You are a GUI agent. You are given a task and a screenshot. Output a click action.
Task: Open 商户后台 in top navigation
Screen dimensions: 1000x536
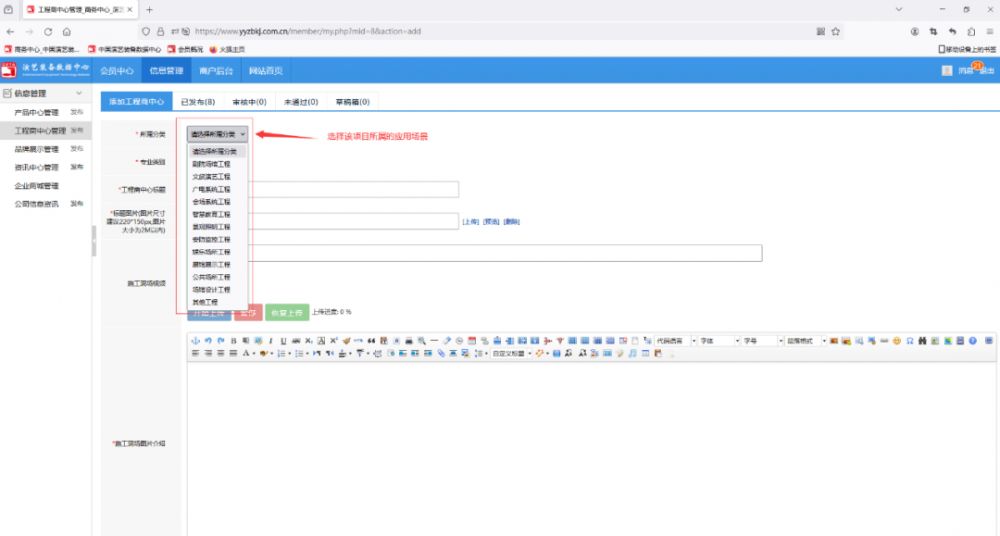point(217,71)
